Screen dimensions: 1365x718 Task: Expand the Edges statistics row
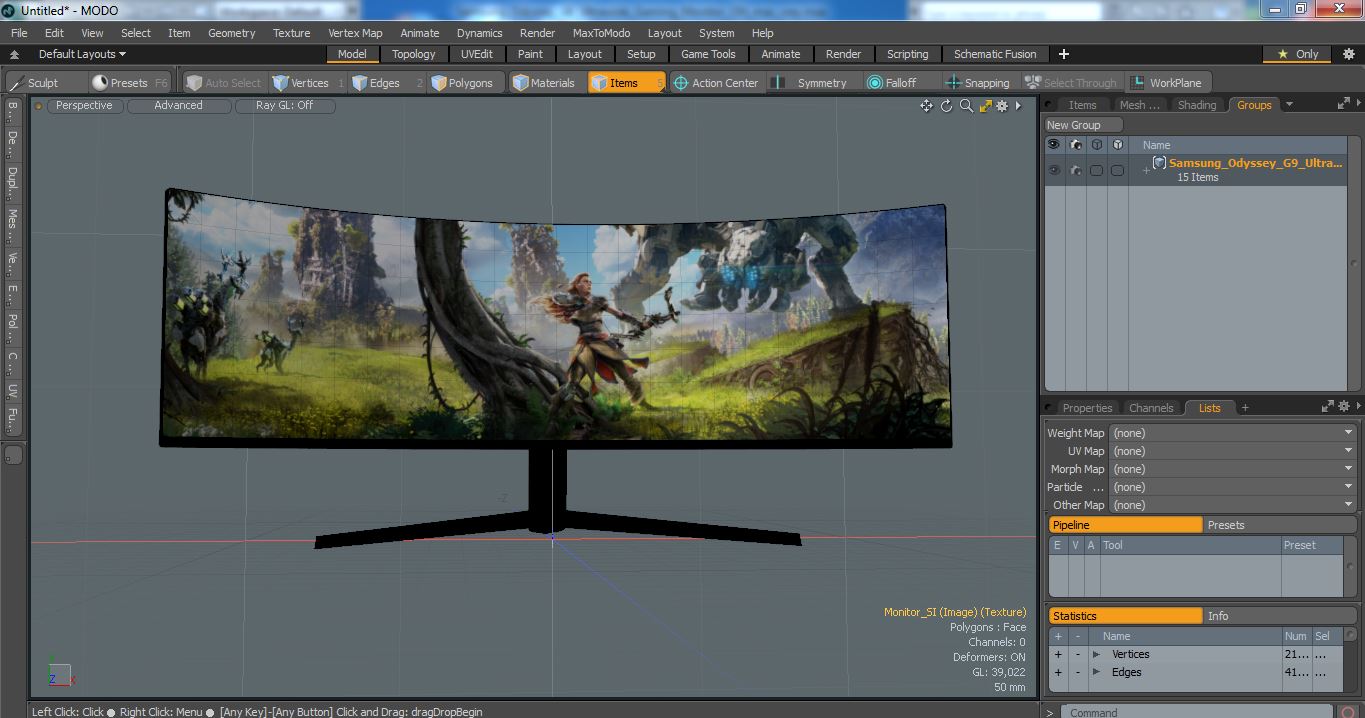pos(1096,672)
